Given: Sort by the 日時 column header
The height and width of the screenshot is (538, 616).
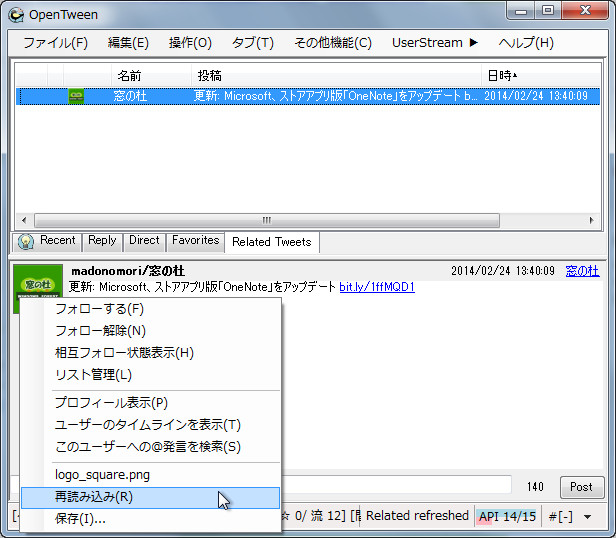Looking at the screenshot, I should [541, 75].
